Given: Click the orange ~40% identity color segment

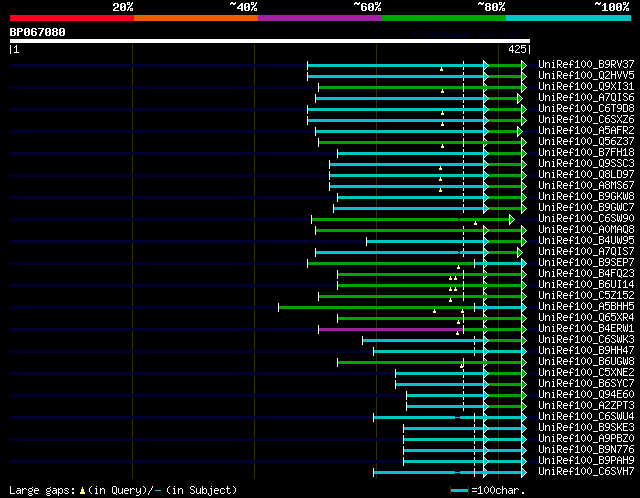Looking at the screenshot, I should 196,18.
